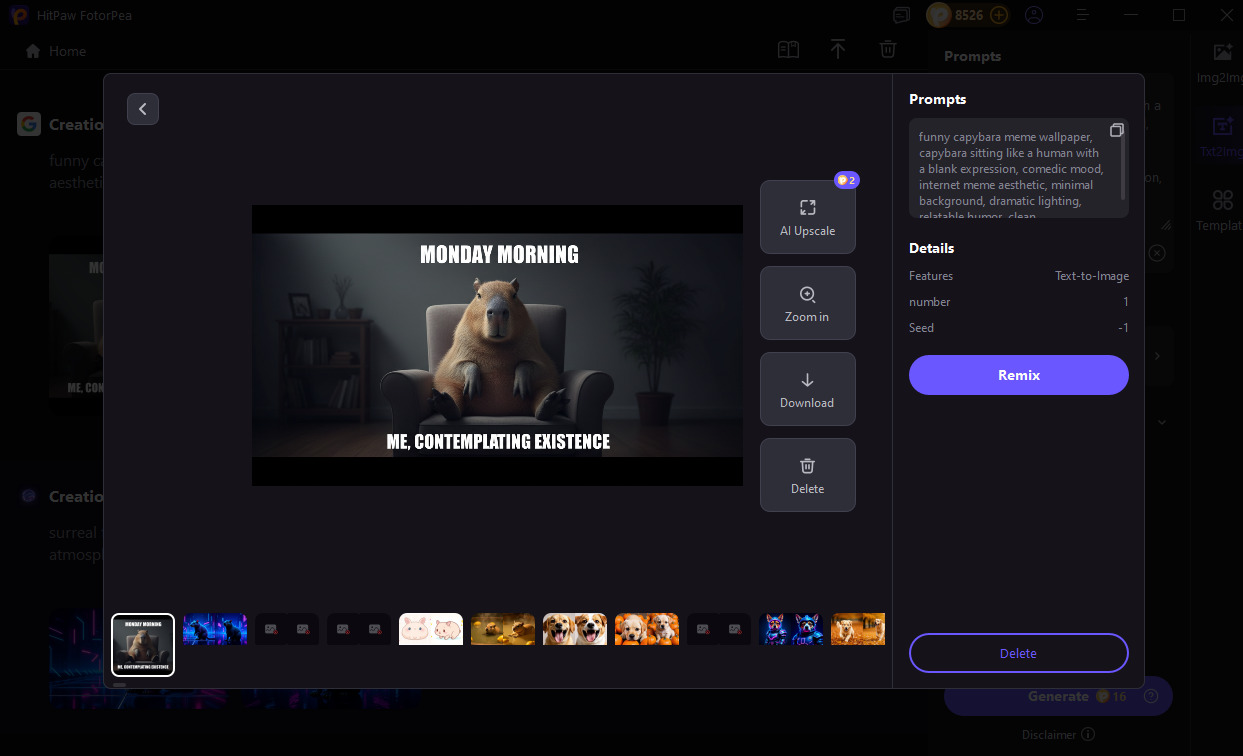
Task: Add more coins with plus icon
Action: pos(999,15)
